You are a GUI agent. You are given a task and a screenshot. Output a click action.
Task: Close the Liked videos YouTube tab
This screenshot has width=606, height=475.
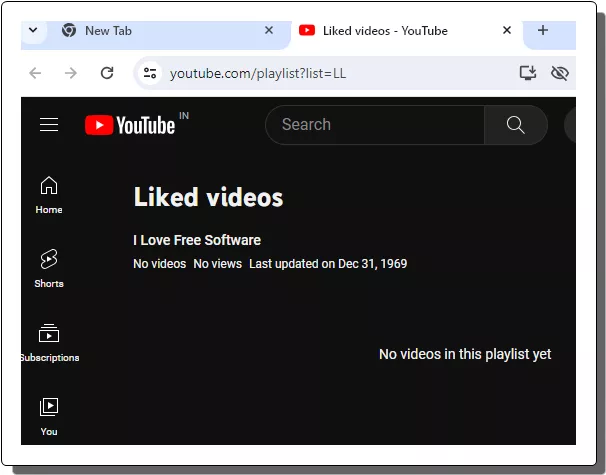[507, 30]
